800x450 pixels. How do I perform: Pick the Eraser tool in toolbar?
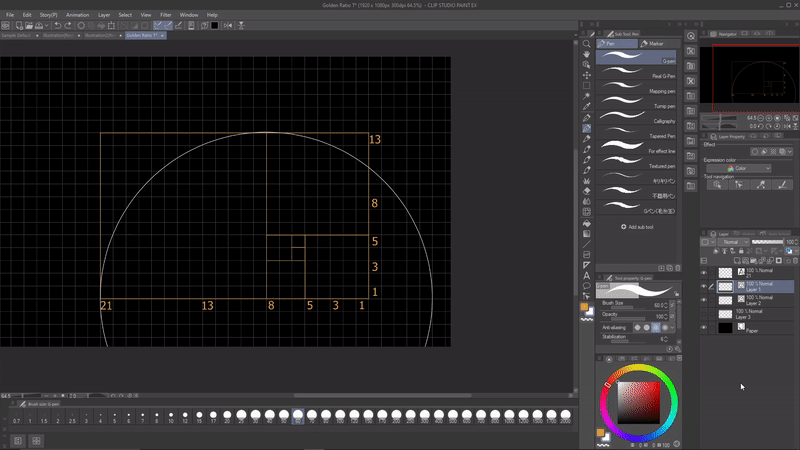587,189
